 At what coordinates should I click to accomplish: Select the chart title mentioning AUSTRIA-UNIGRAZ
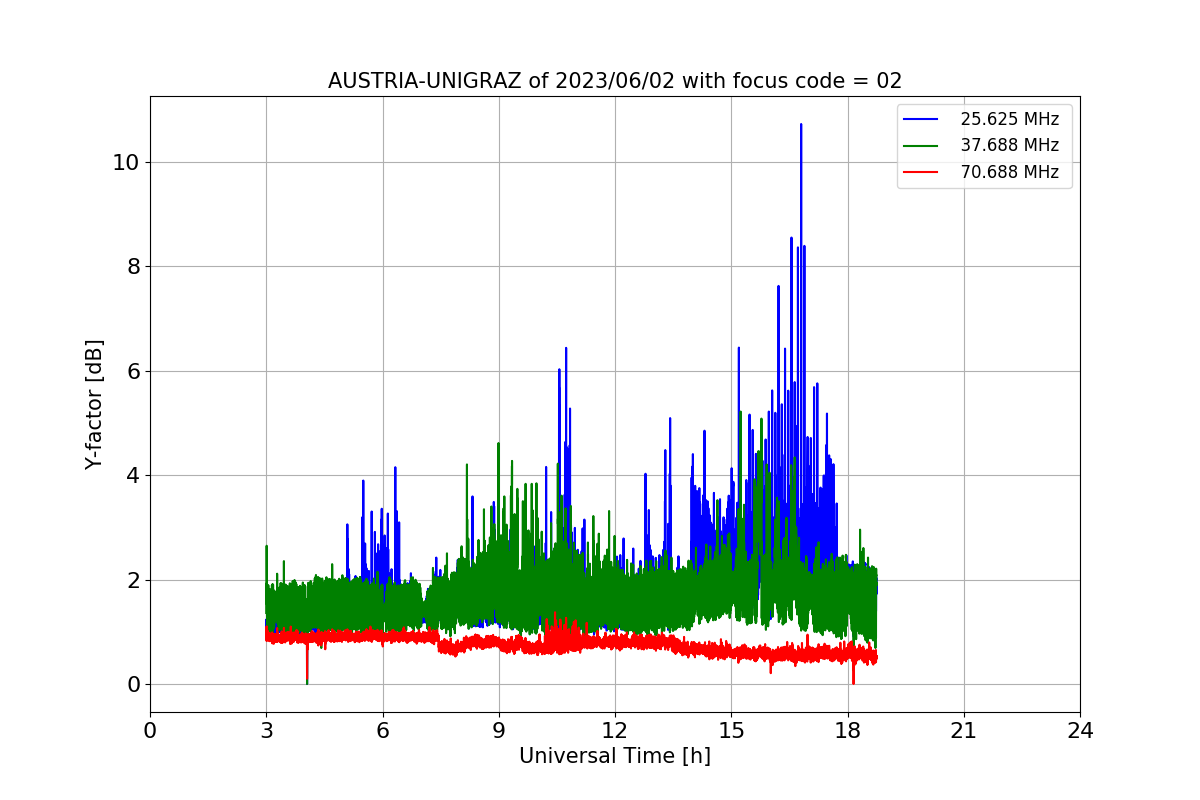pos(615,81)
